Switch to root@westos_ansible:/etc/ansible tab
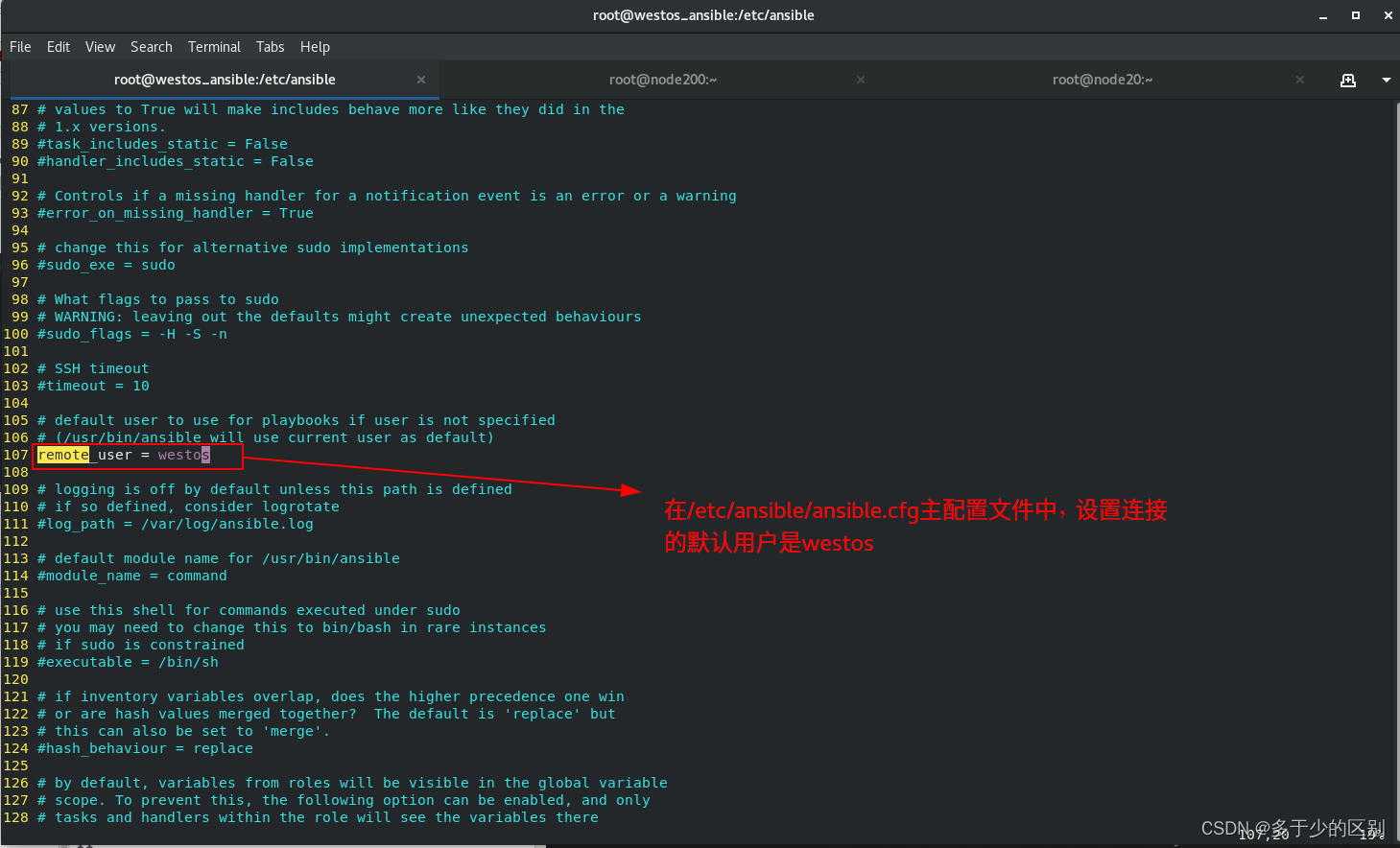Screen dimensions: 1400x848 (x=225, y=80)
